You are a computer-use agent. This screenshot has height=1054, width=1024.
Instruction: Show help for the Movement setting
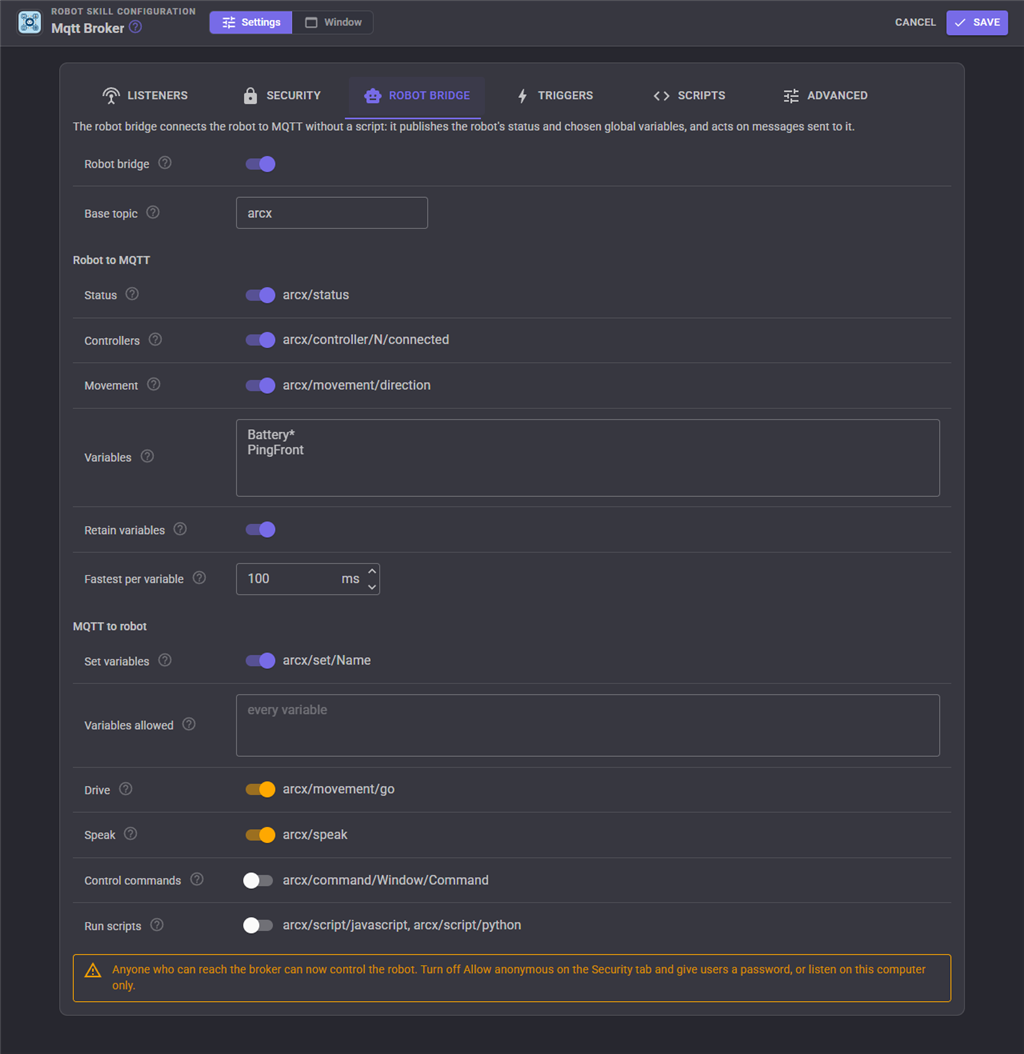[x=154, y=384]
